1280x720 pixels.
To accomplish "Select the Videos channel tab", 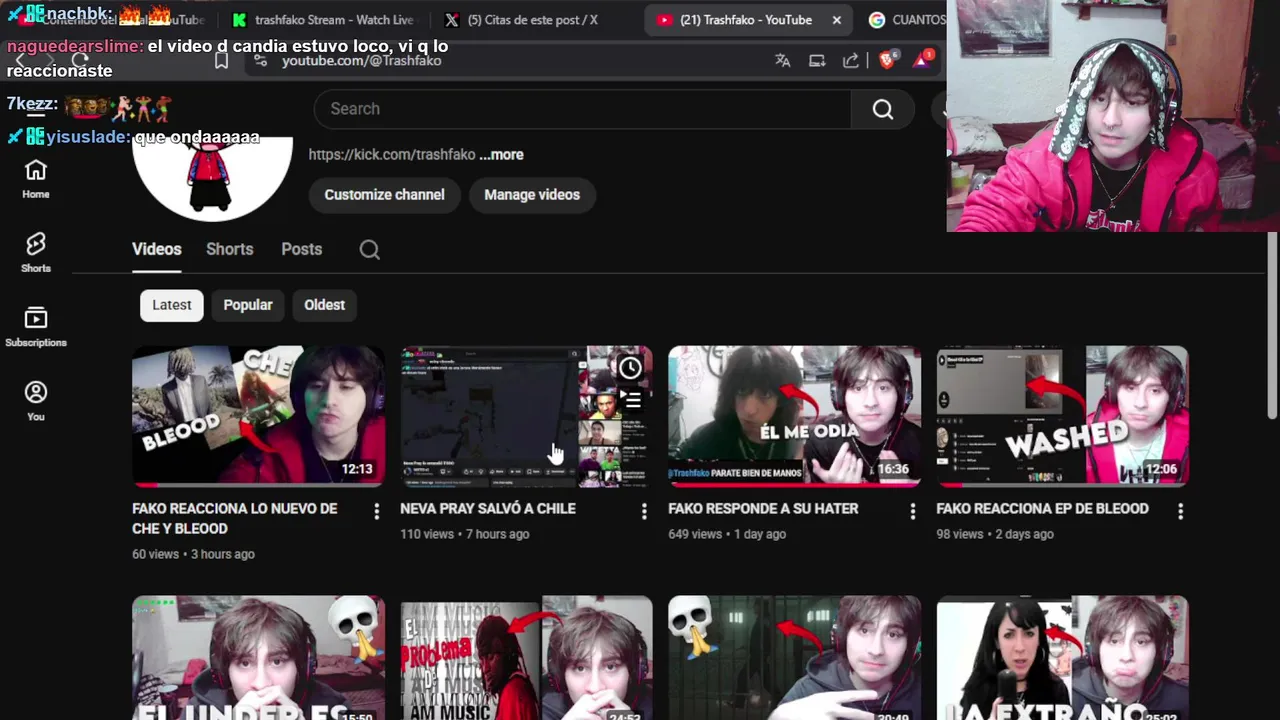I will (157, 250).
